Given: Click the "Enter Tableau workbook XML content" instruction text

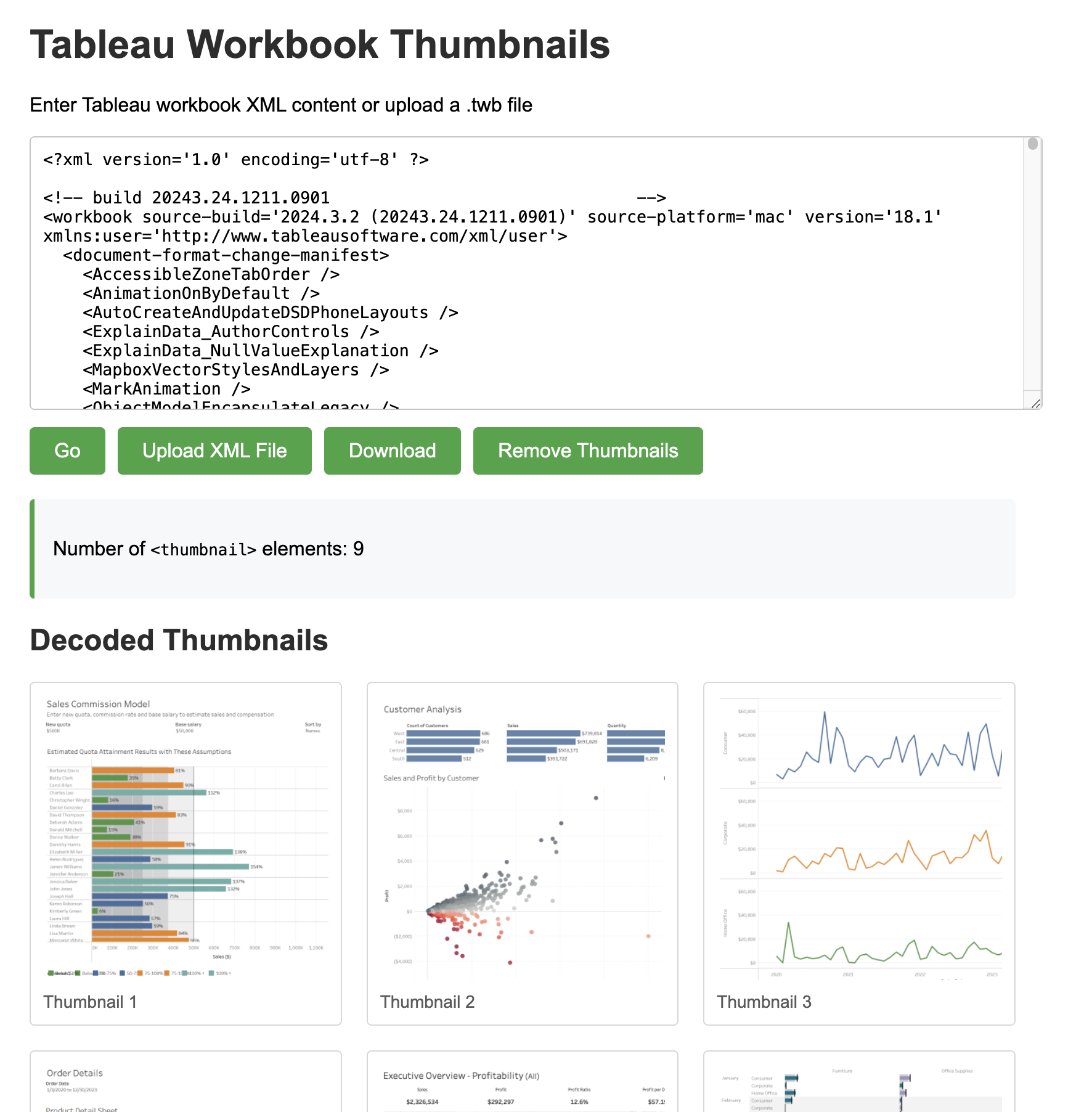Looking at the screenshot, I should (x=281, y=105).
